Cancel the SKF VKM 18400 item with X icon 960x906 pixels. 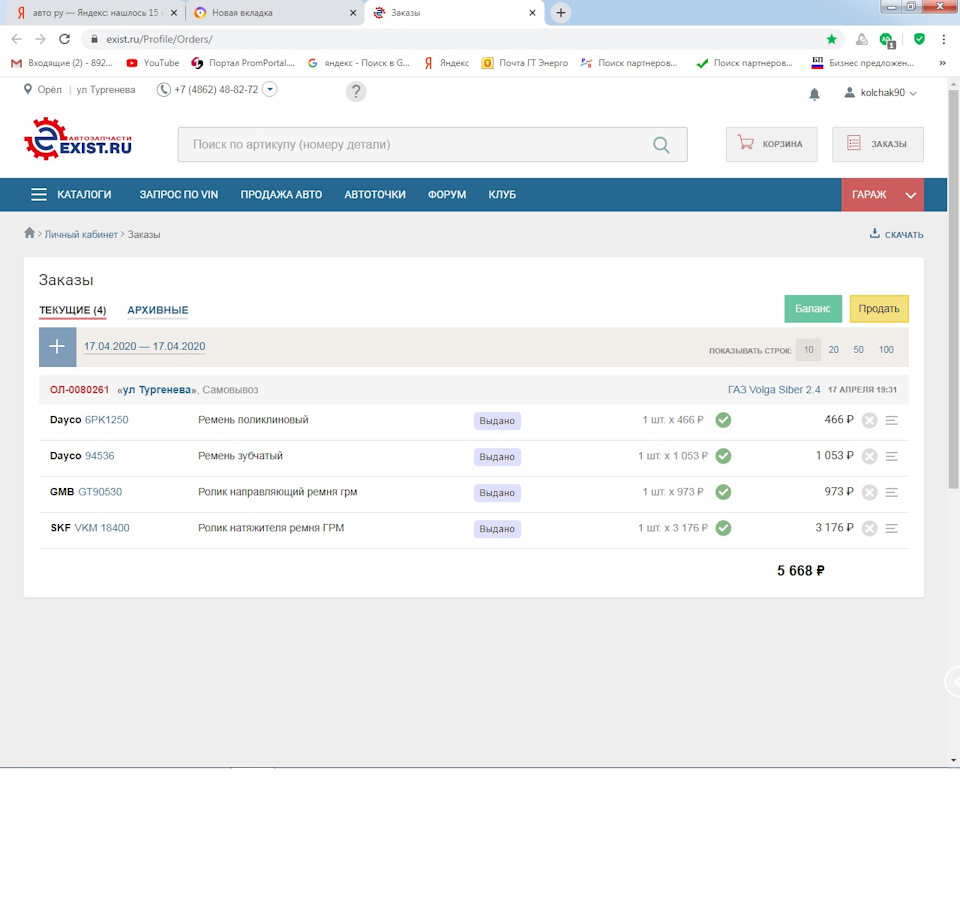point(869,528)
